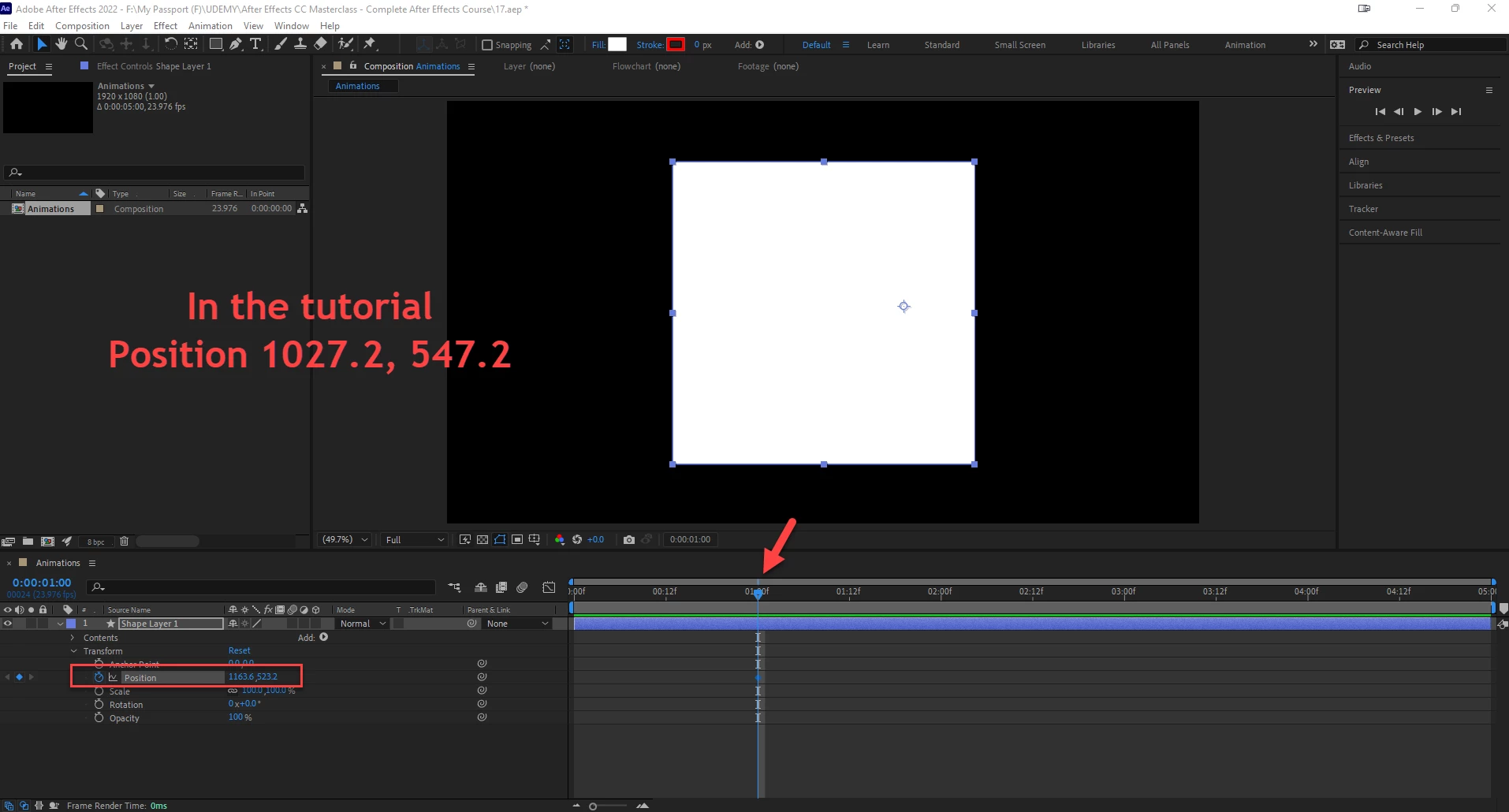Click the timeline current time 0:00:01:00
Viewport: 1509px width, 812px height.
pyautogui.click(x=42, y=583)
